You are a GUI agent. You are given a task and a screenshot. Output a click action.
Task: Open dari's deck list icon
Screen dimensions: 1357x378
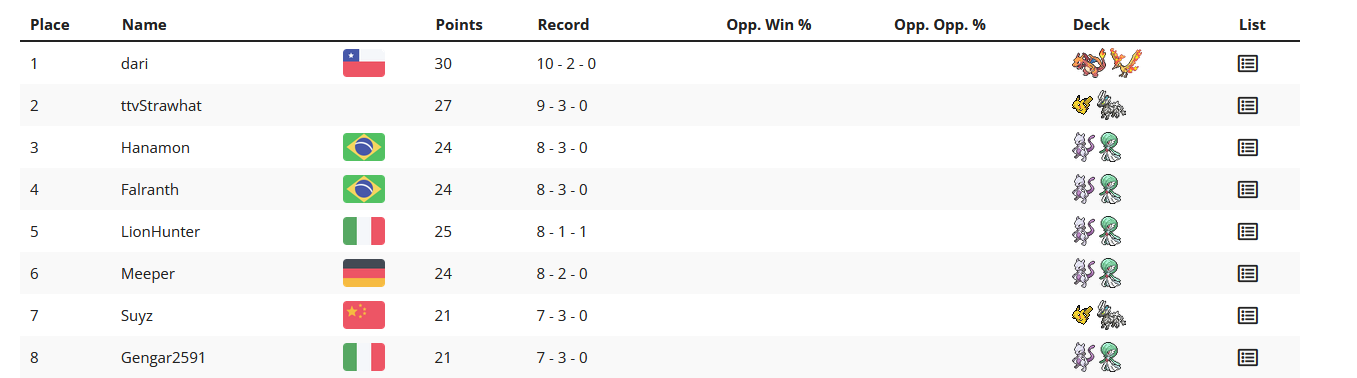(x=1247, y=63)
